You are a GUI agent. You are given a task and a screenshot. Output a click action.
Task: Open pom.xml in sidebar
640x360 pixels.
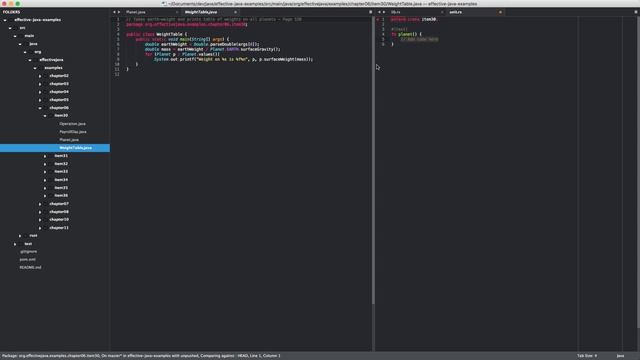pos(27,260)
